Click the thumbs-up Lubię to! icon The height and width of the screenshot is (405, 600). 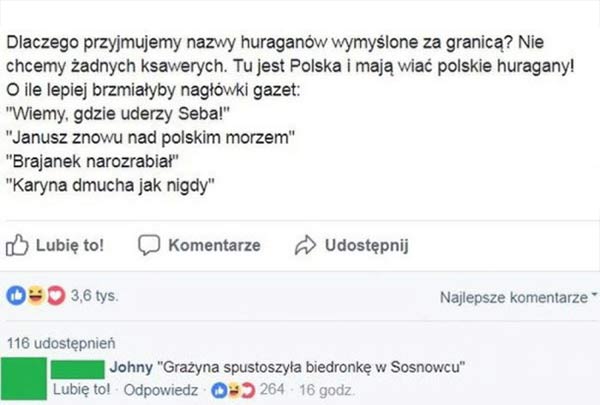point(16,246)
